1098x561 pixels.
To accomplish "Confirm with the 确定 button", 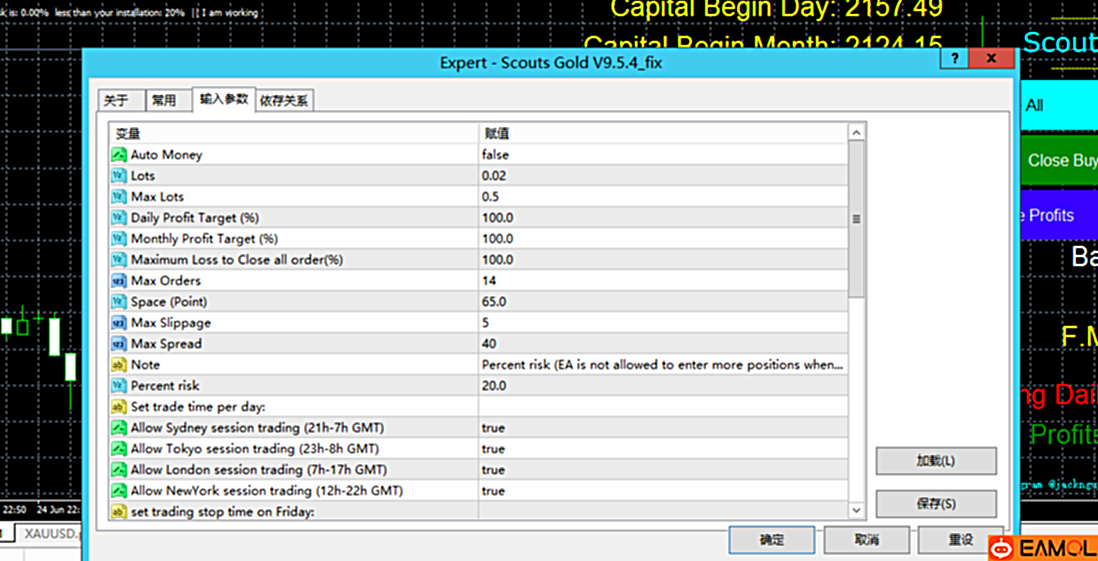I will [772, 540].
